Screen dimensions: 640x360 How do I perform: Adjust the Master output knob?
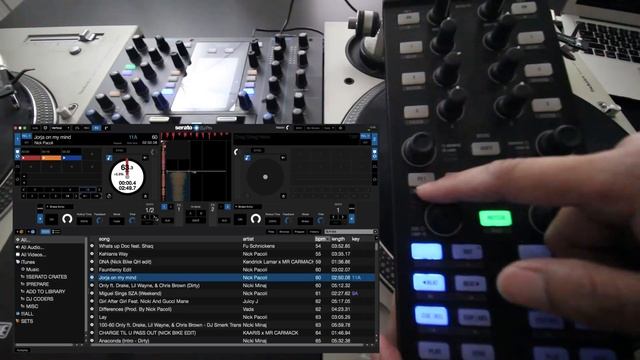coord(287,128)
